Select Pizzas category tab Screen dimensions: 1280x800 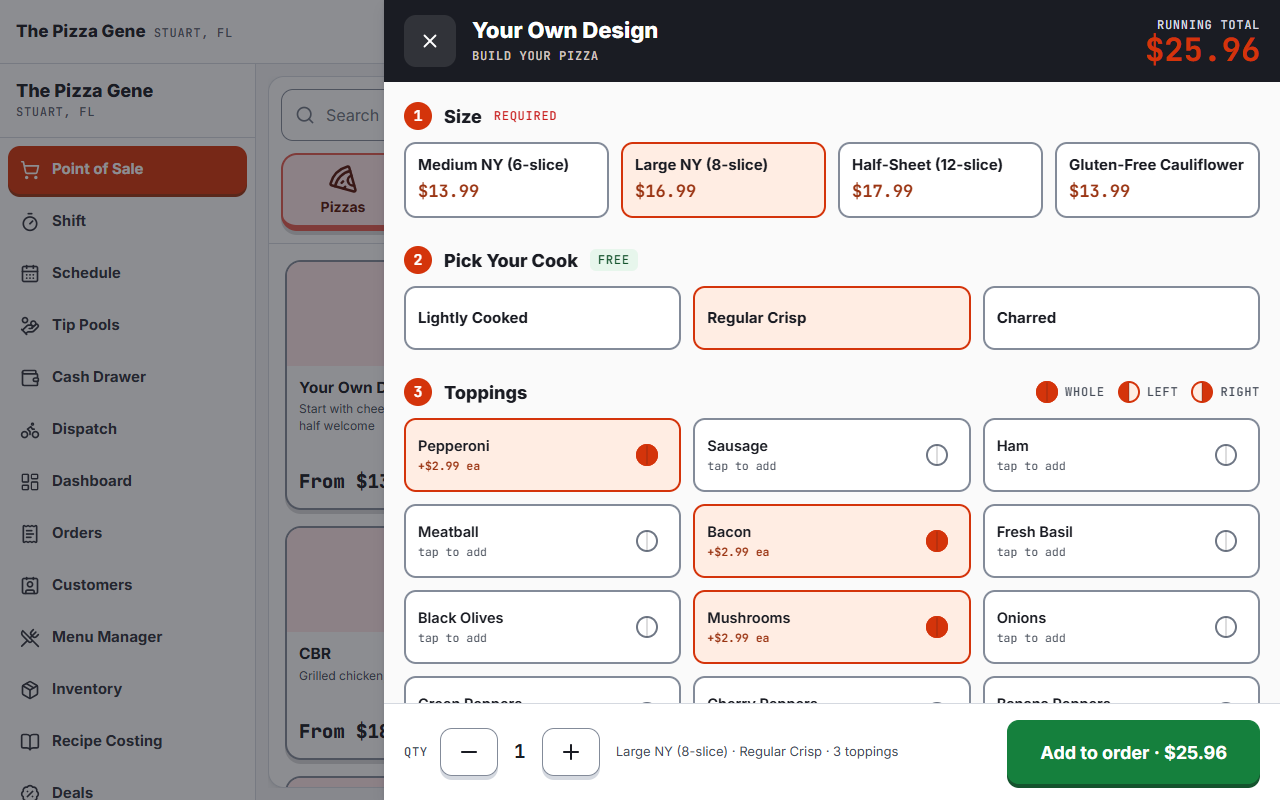point(334,191)
